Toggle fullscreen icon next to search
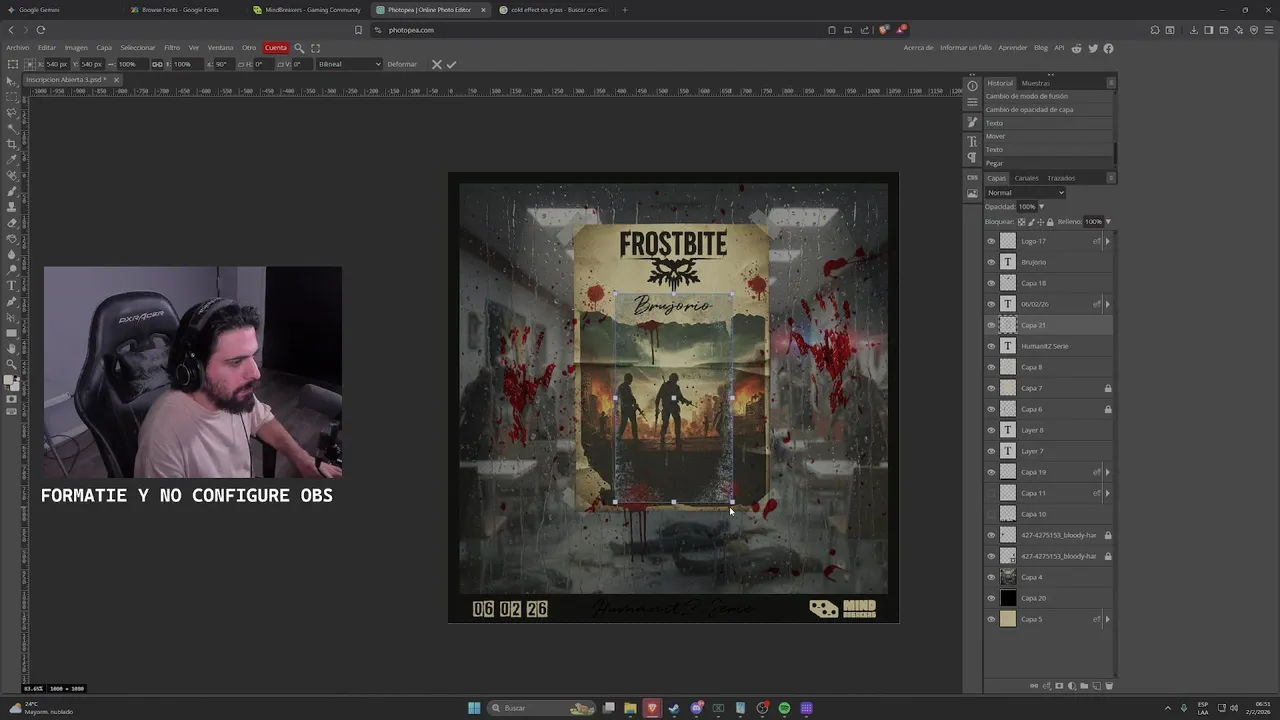1280x720 pixels. pyautogui.click(x=316, y=48)
